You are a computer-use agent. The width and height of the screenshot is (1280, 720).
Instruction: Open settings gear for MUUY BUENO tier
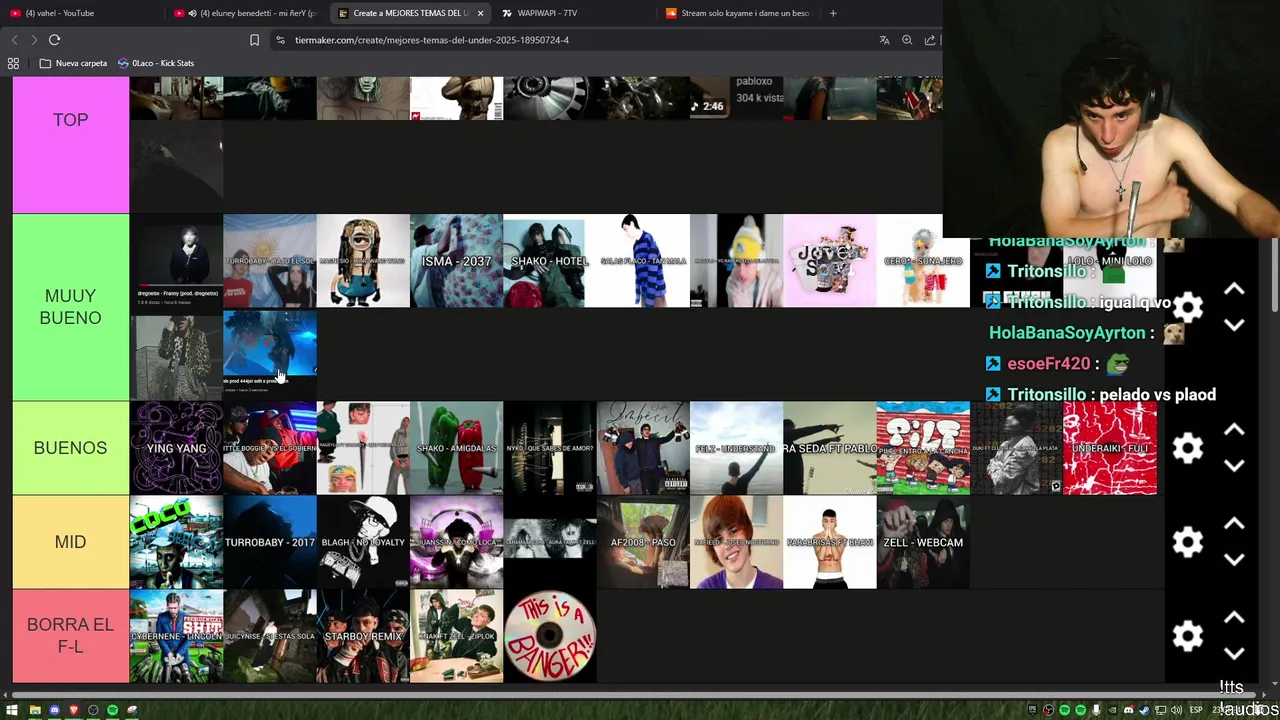1187,307
